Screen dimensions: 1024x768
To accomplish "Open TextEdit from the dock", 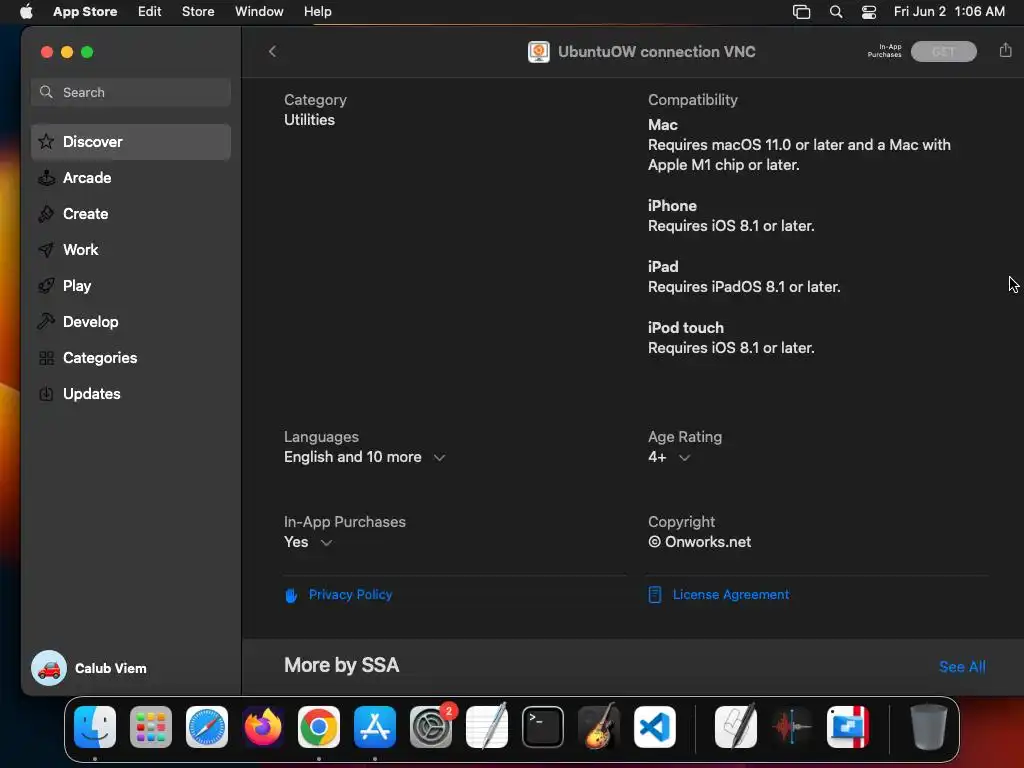I will tap(487, 726).
